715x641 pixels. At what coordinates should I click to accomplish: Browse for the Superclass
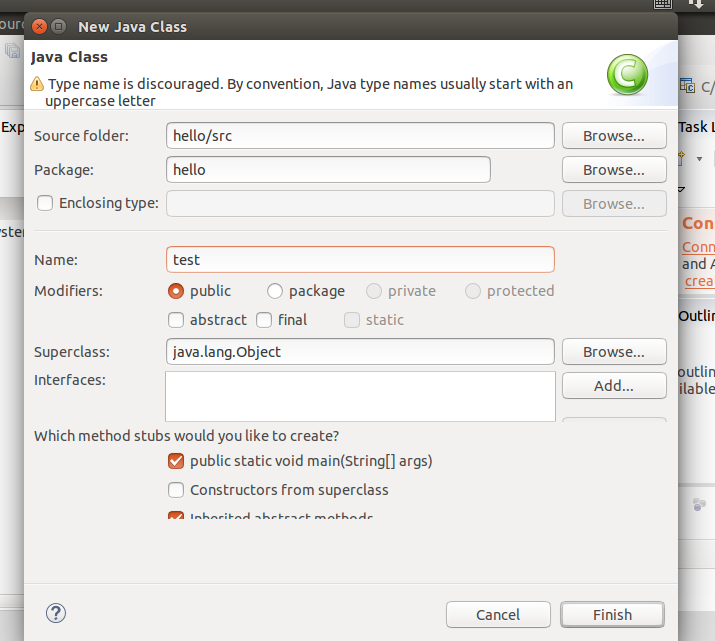pyautogui.click(x=614, y=352)
